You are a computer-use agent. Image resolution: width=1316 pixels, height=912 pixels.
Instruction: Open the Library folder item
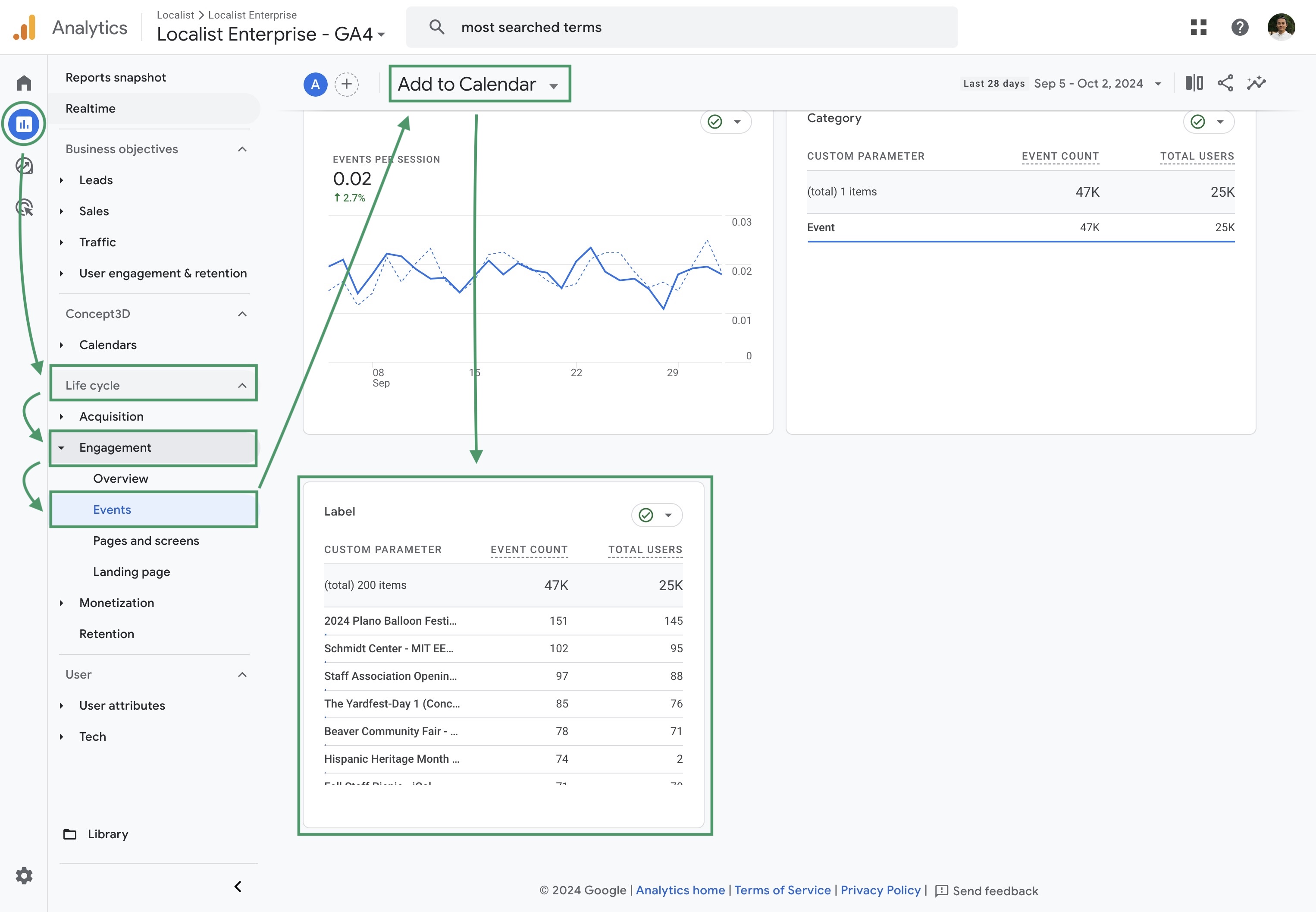(x=96, y=834)
